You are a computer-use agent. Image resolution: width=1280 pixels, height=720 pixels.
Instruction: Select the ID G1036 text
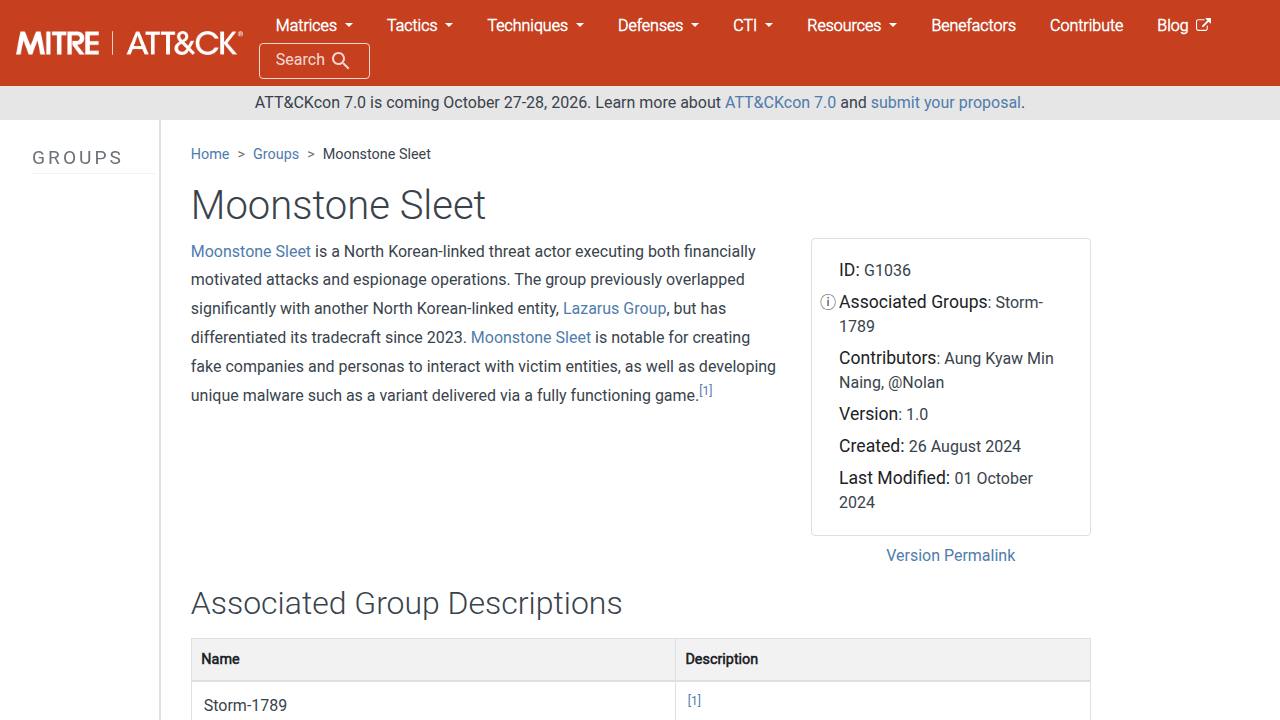875,270
